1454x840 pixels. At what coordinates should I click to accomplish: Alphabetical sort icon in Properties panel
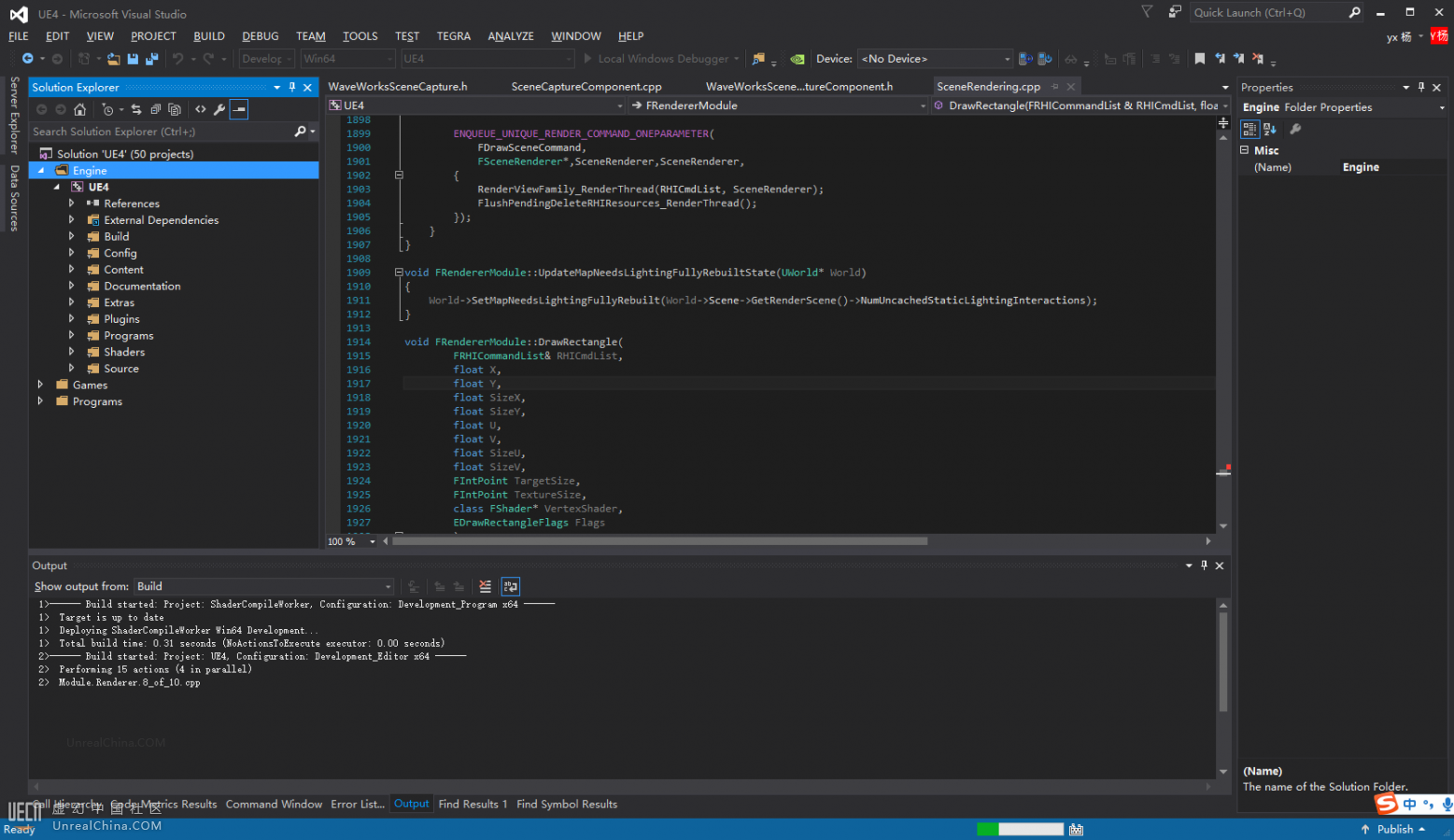[x=1270, y=129]
